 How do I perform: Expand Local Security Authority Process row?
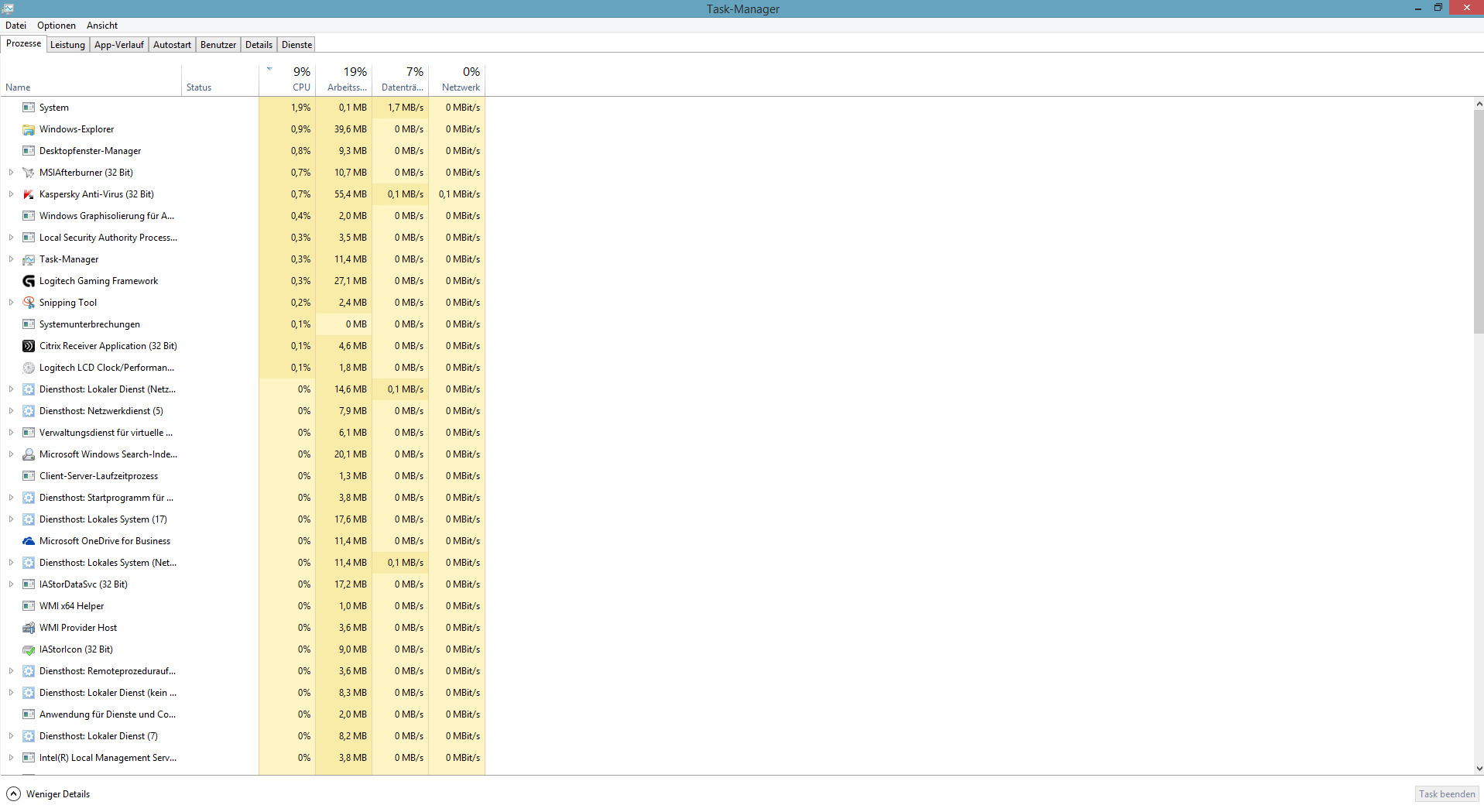(x=11, y=238)
